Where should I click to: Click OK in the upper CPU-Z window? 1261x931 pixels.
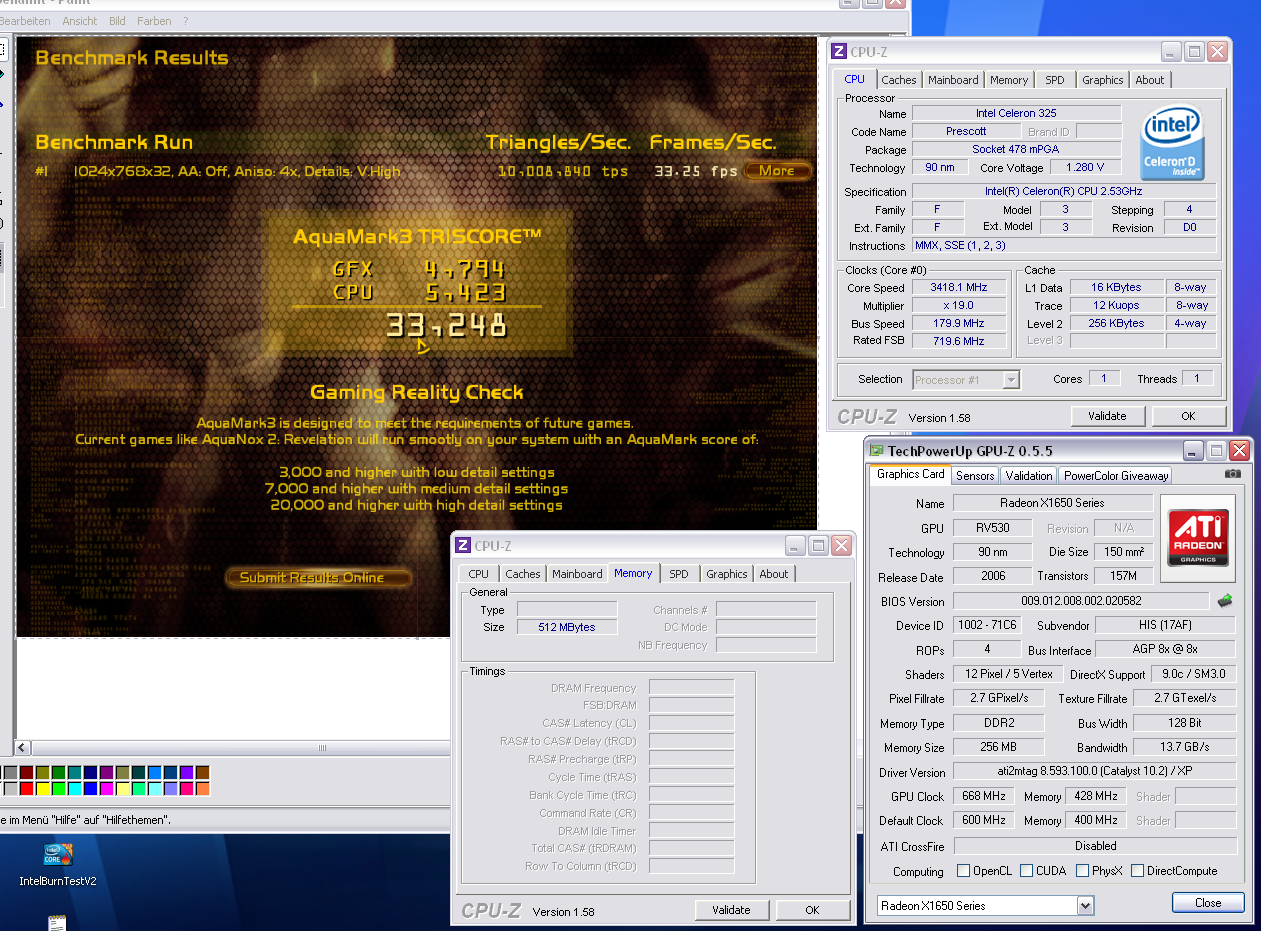coord(1188,416)
